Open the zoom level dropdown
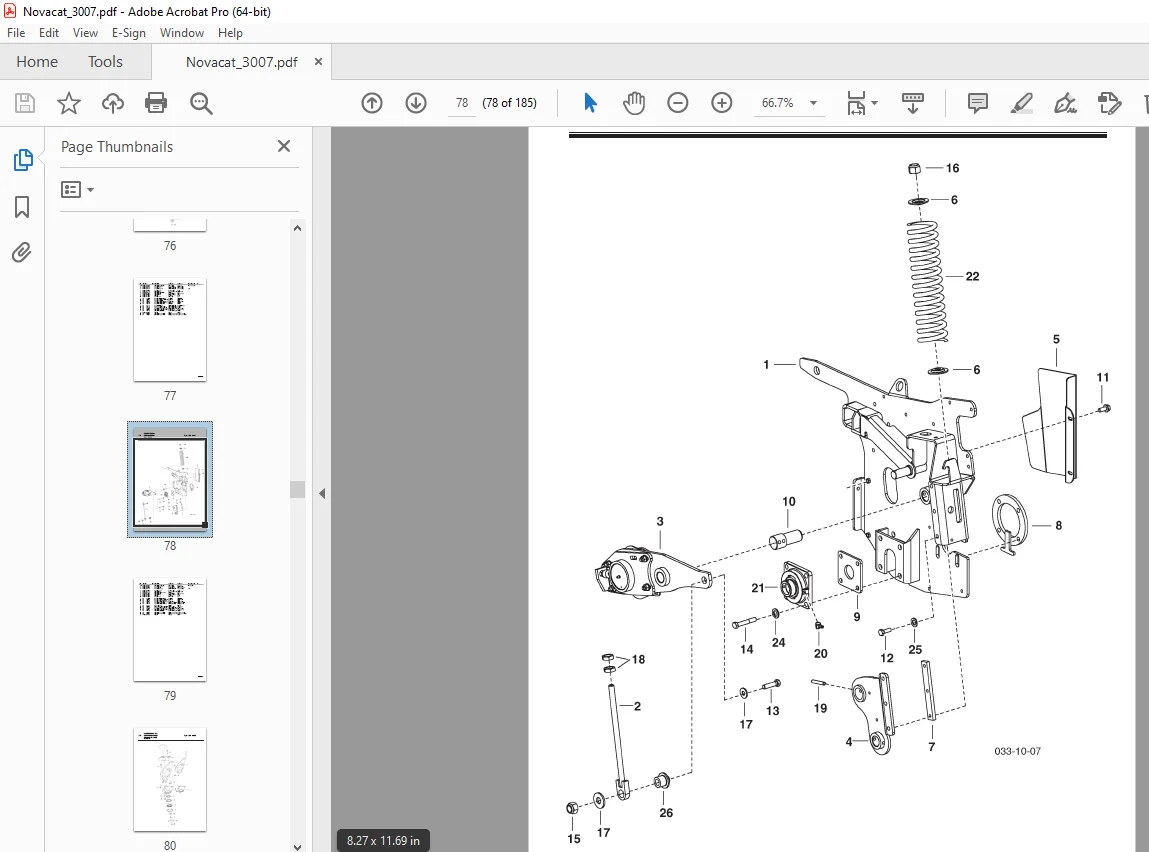1149x852 pixels. [813, 103]
